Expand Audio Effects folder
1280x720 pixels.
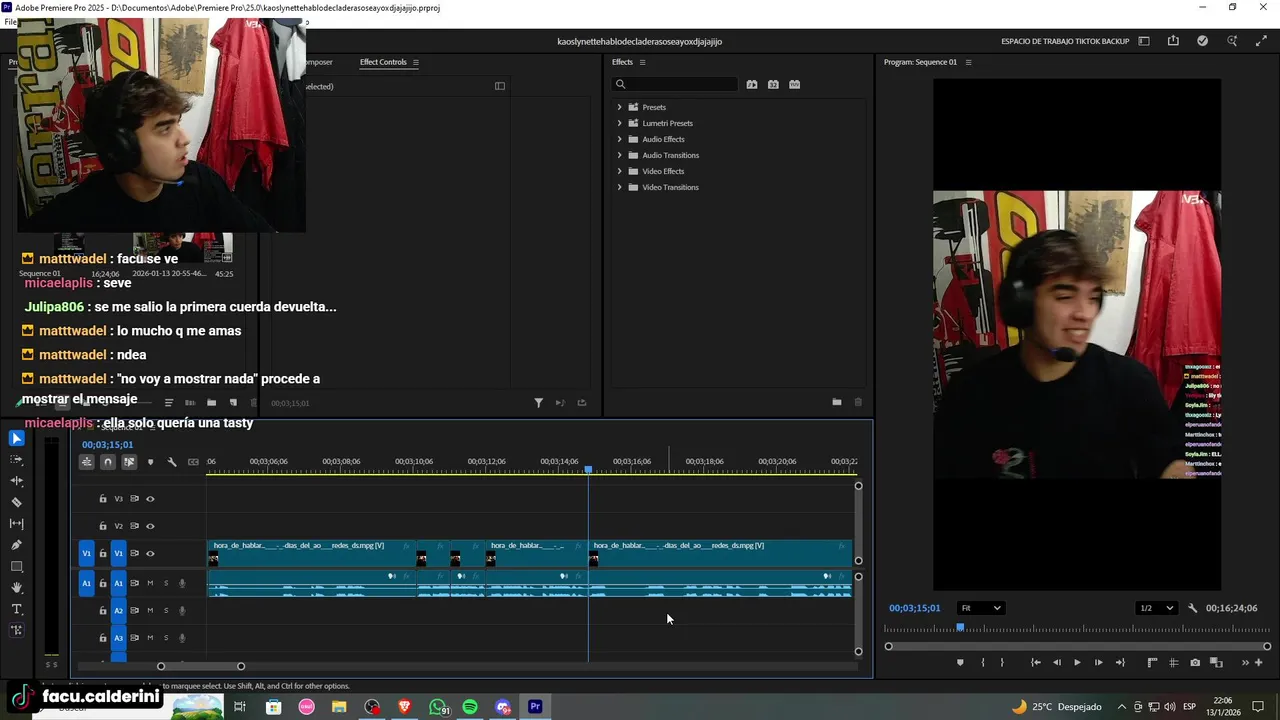pos(619,139)
